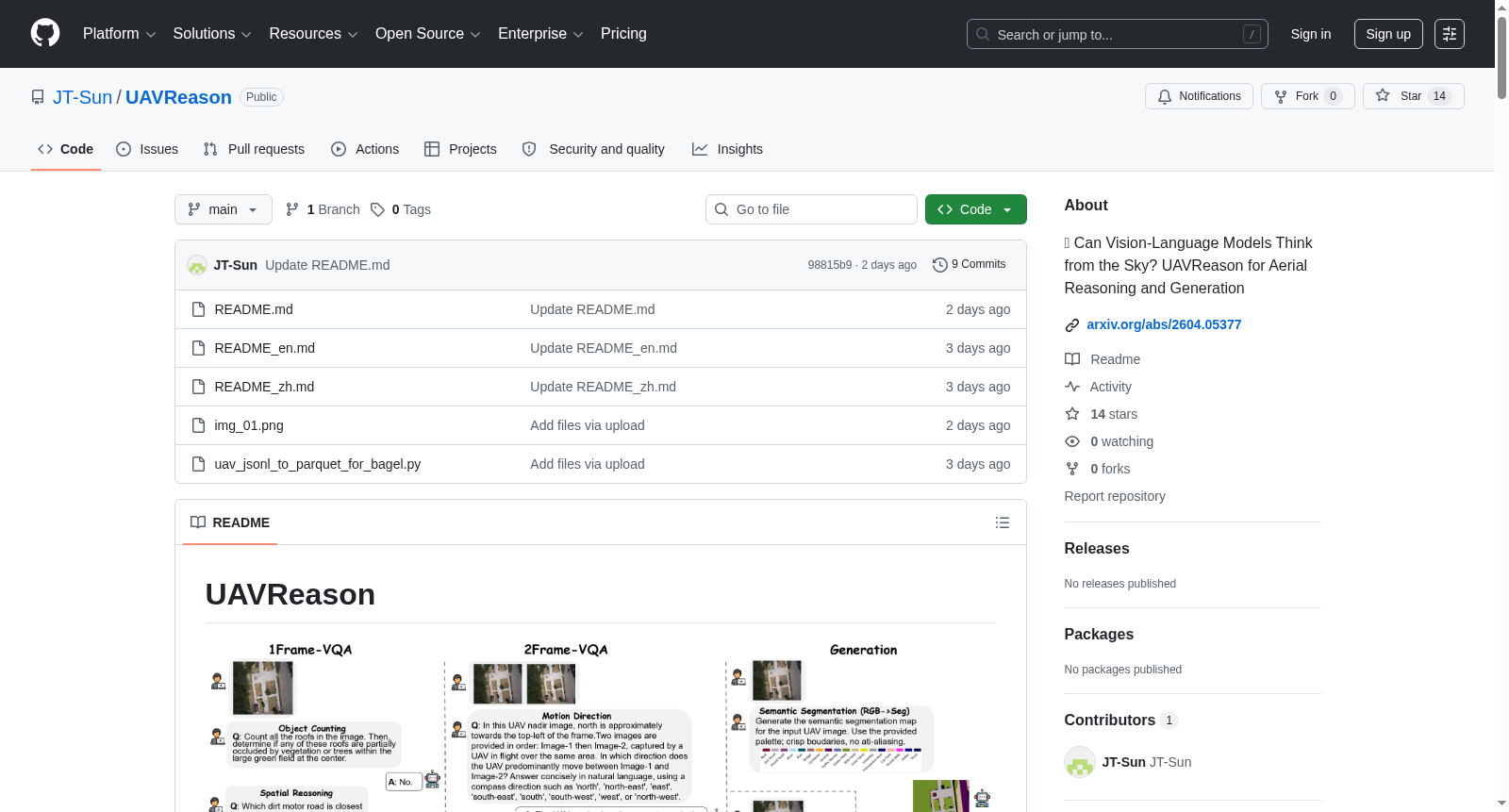Screen dimensions: 1509x812
Task: Open the Releases section heading
Action: [x=1097, y=549]
